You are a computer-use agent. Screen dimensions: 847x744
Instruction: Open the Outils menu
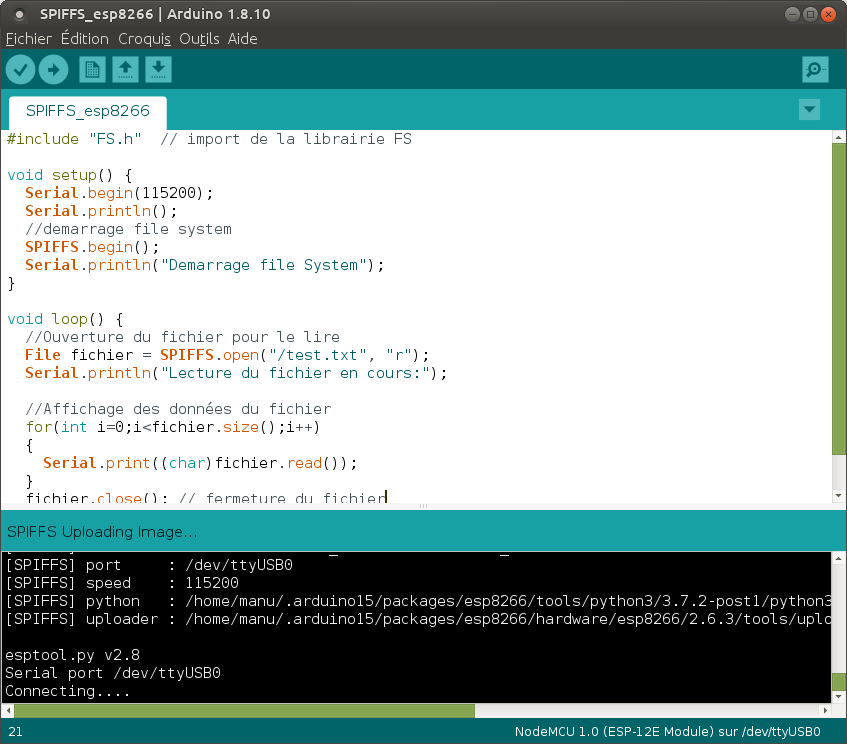[x=199, y=39]
